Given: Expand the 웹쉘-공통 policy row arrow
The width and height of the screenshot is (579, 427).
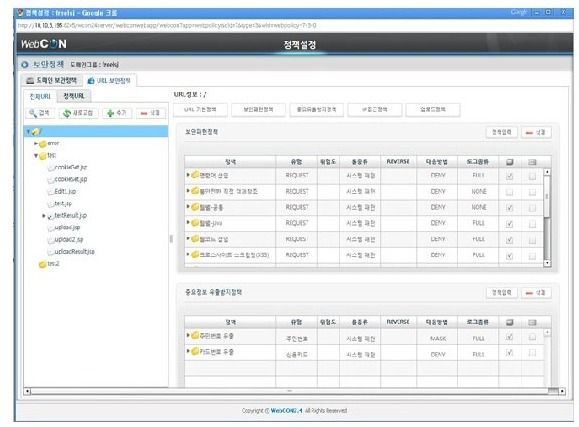Looking at the screenshot, I should pos(188,206).
